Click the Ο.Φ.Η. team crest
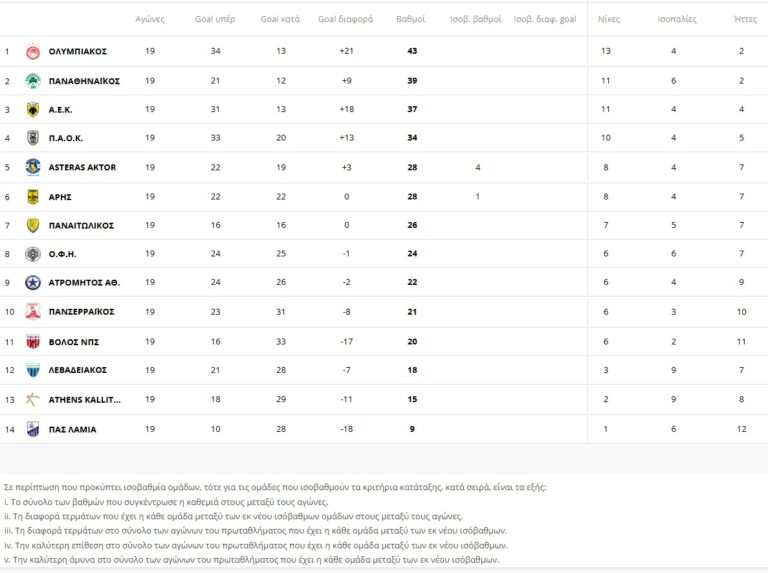Screen dimensions: 768x573 [32, 254]
